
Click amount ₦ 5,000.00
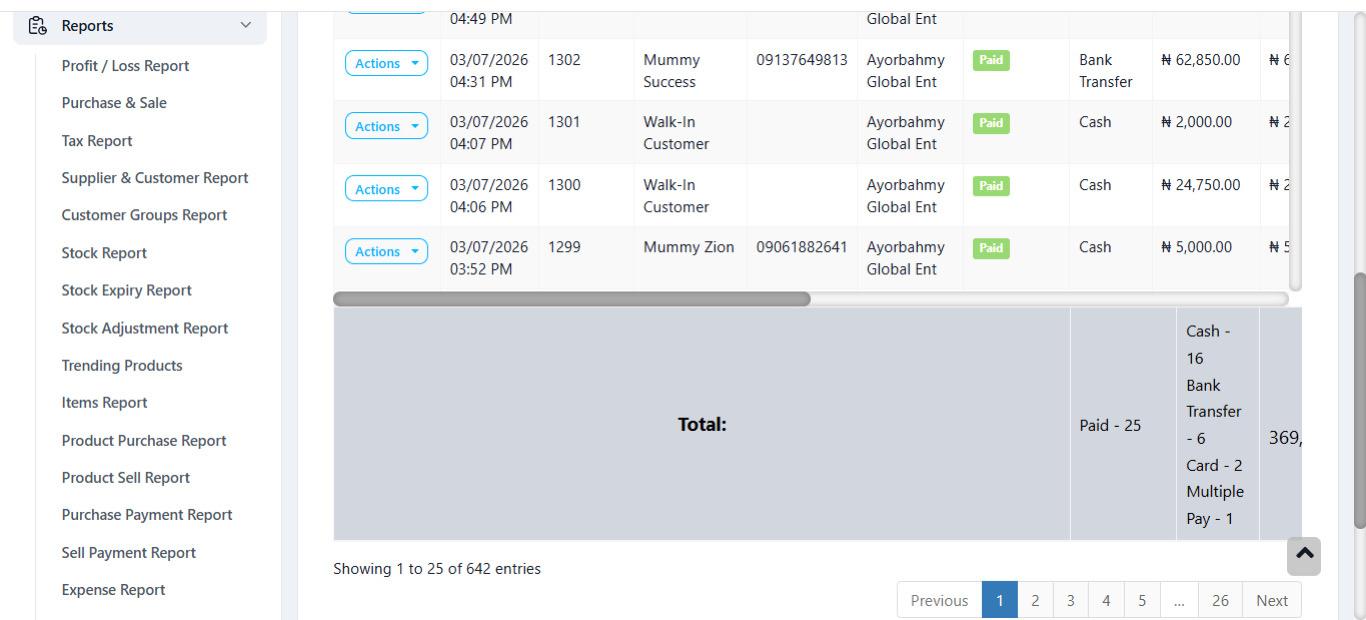1196,247
